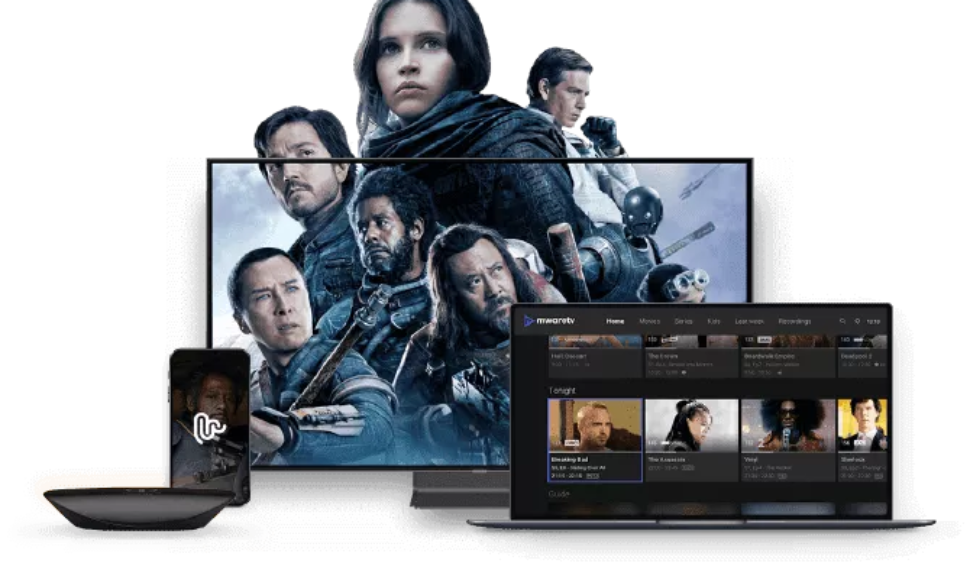Select the Sherlock thumbnail under Tonight

[x=862, y=426]
